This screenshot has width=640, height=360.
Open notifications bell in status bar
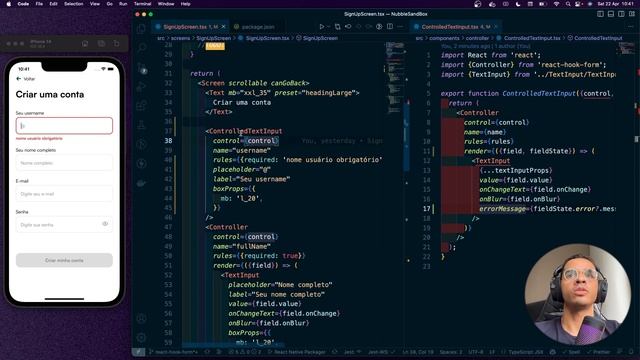pyautogui.click(x=631, y=352)
